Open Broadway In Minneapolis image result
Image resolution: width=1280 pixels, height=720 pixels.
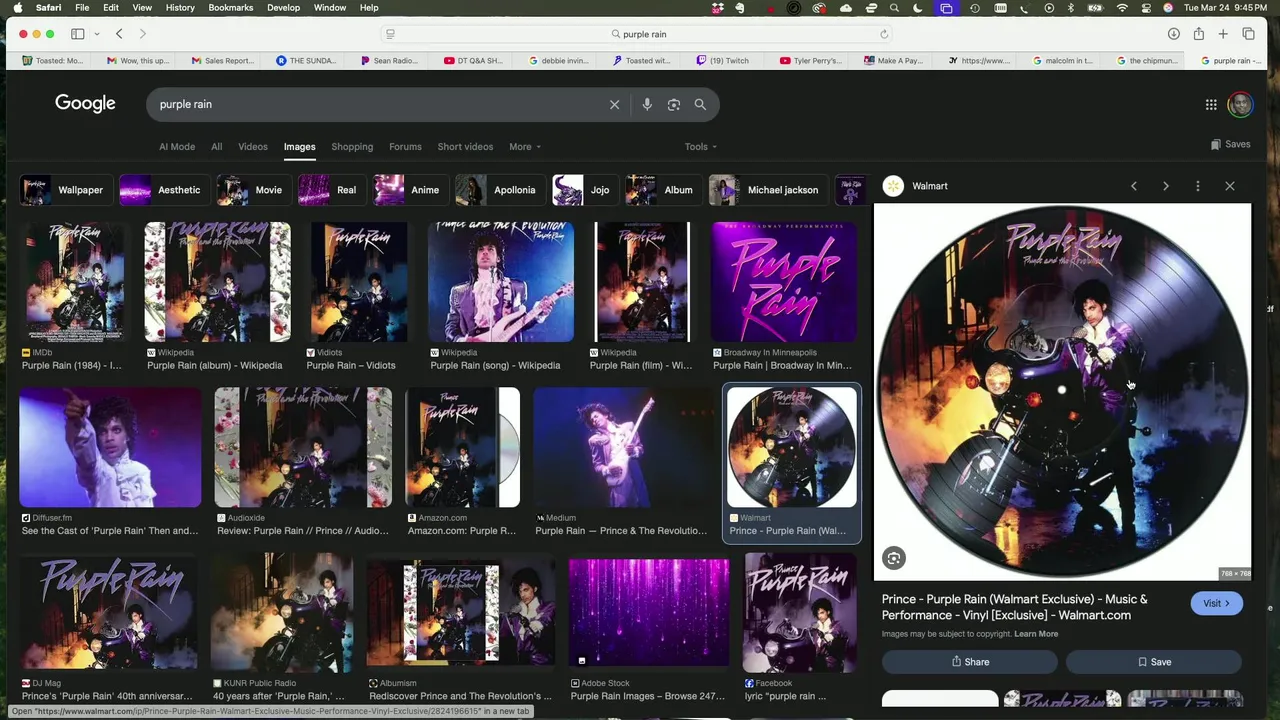coord(784,282)
